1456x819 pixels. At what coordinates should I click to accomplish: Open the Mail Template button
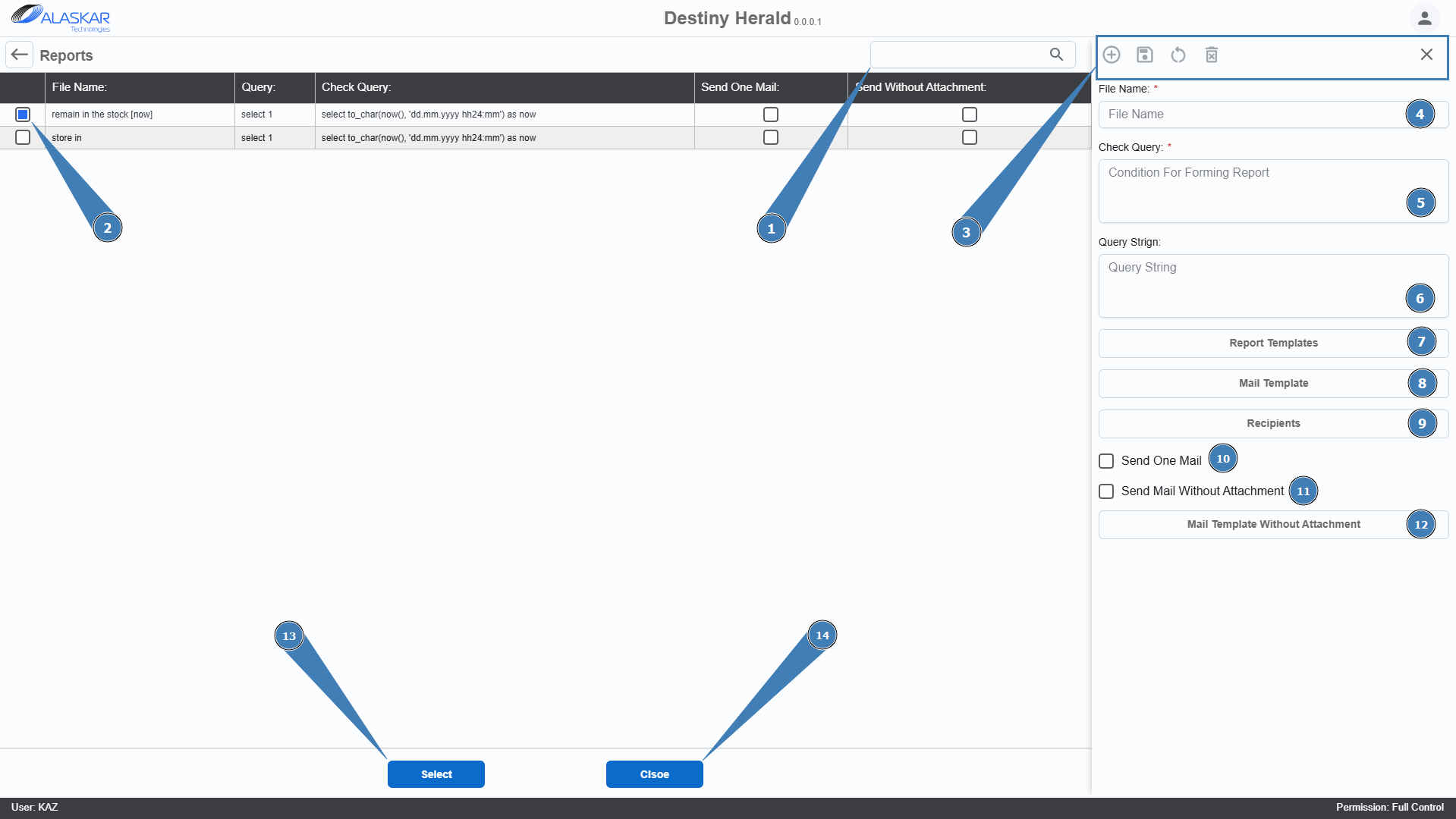(x=1273, y=383)
